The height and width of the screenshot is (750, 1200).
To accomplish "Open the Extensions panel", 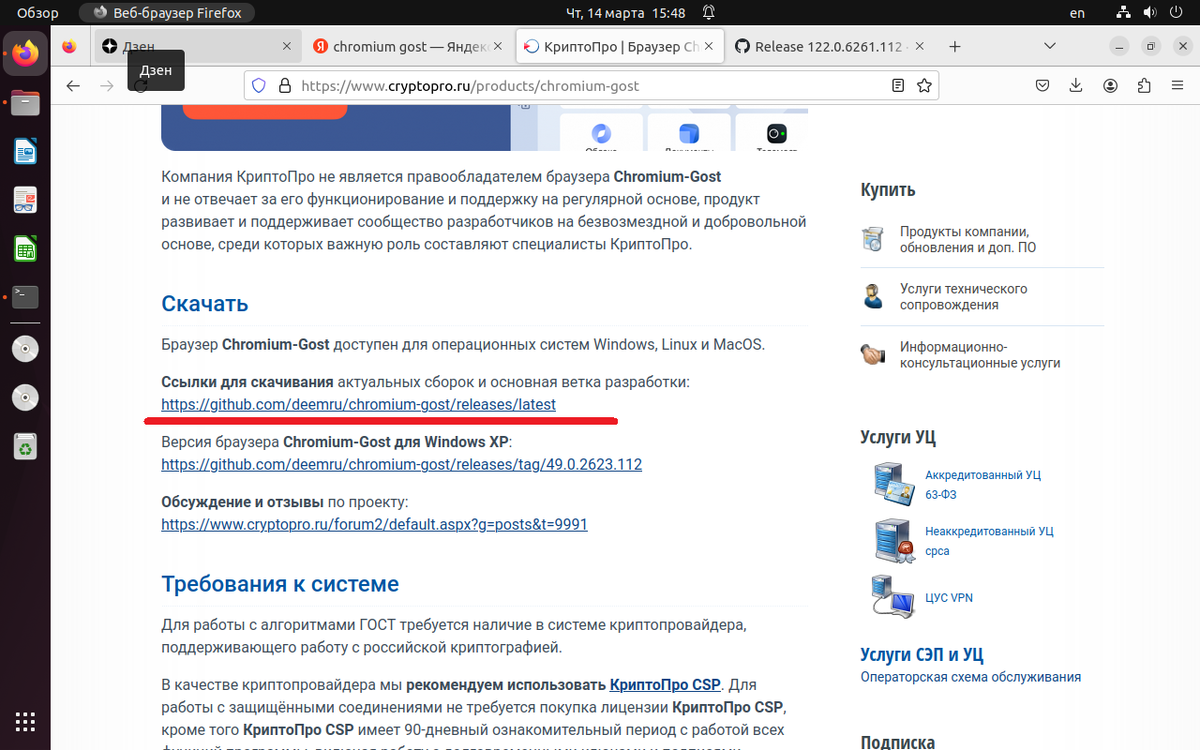I will tap(1144, 86).
